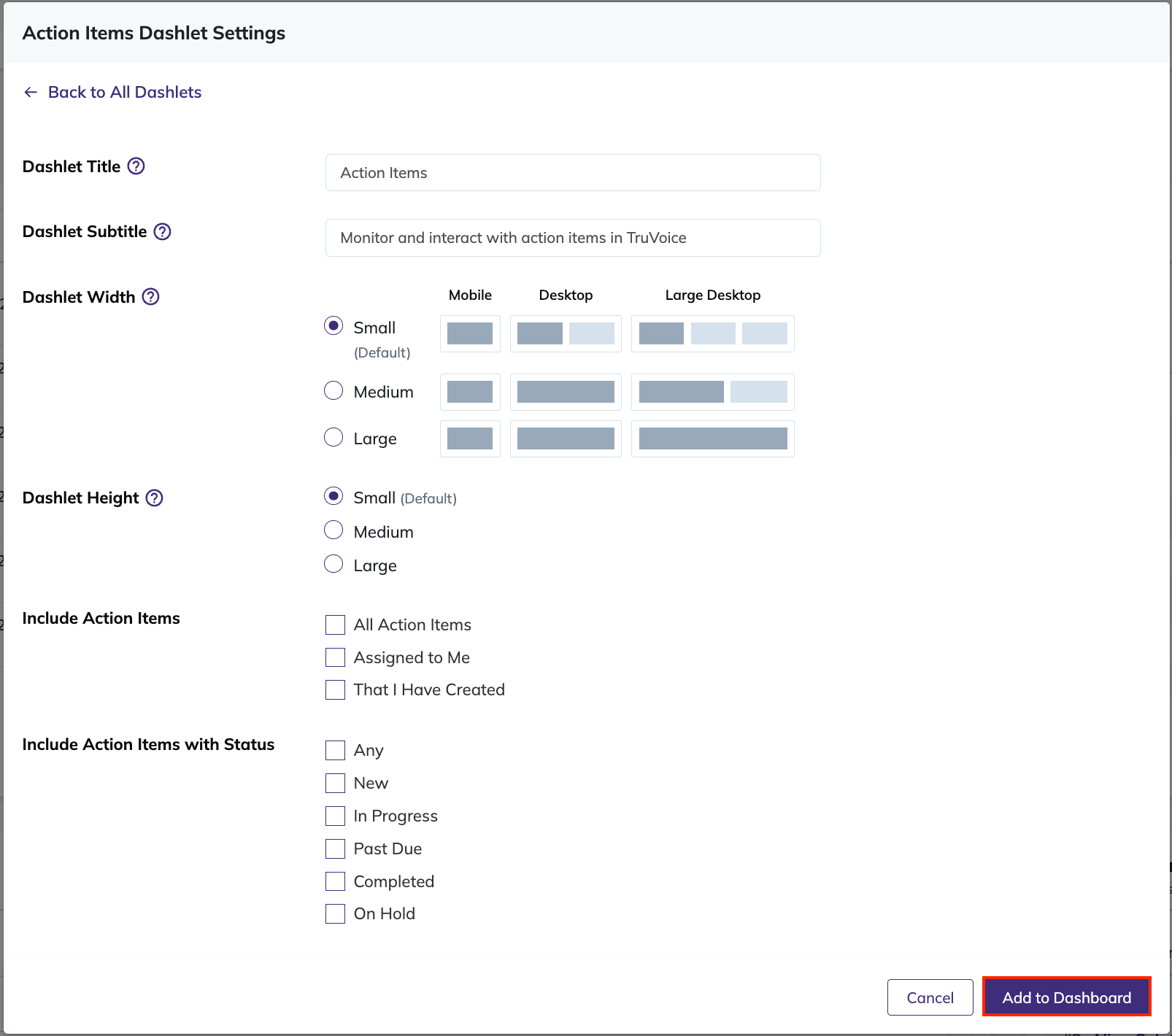The width and height of the screenshot is (1172, 1036).
Task: Select Small dashlet width radio button
Action: point(334,326)
